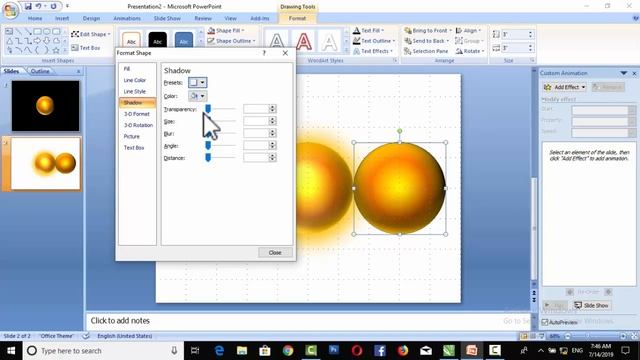Image resolution: width=640 pixels, height=360 pixels.
Task: Adjust the shadow Transparency slider
Action: point(208,109)
